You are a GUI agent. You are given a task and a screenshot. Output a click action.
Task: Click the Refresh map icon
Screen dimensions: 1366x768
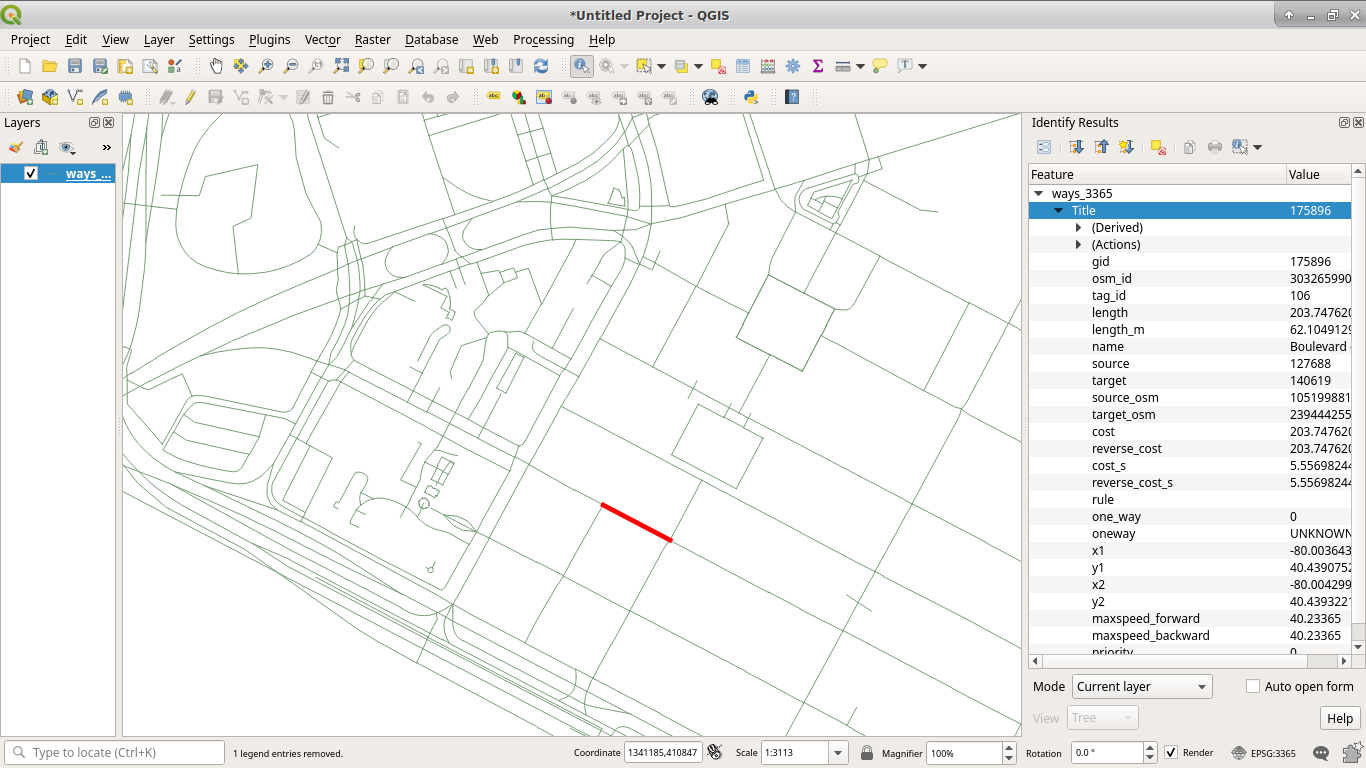pyautogui.click(x=541, y=66)
